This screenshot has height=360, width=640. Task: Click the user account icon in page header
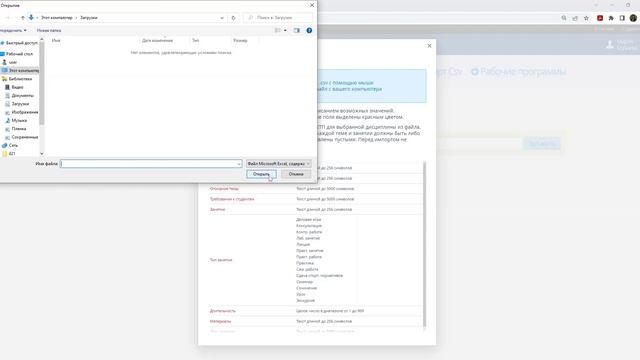[609, 44]
